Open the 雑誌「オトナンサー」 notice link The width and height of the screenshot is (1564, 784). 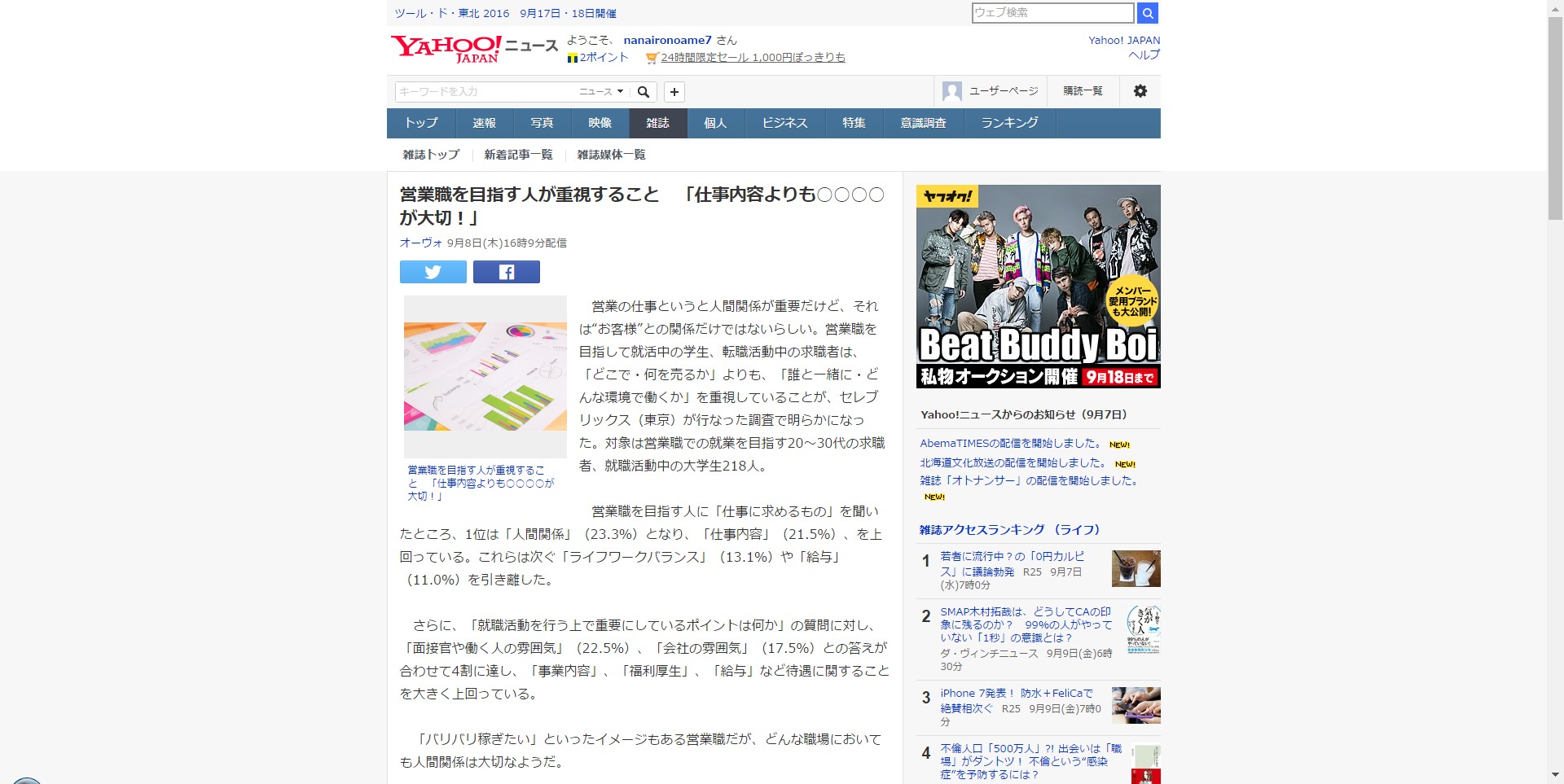pyautogui.click(x=1029, y=481)
